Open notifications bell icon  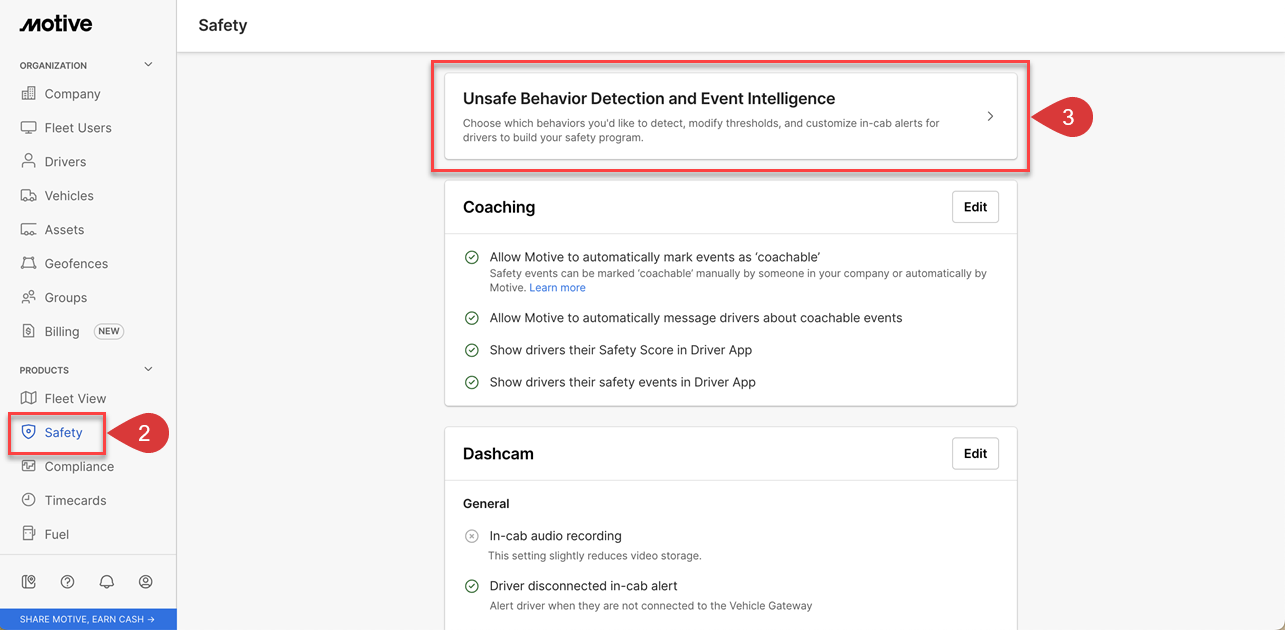tap(107, 581)
